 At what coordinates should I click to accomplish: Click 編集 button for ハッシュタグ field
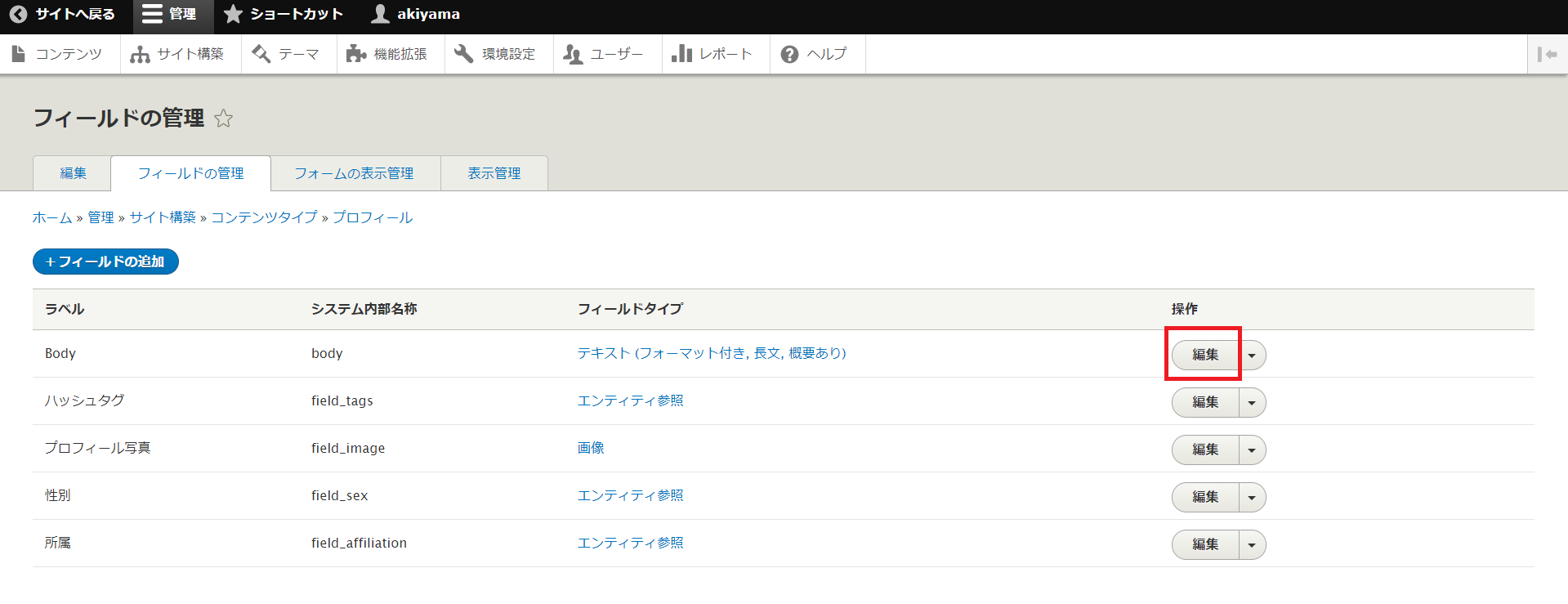tap(1205, 402)
